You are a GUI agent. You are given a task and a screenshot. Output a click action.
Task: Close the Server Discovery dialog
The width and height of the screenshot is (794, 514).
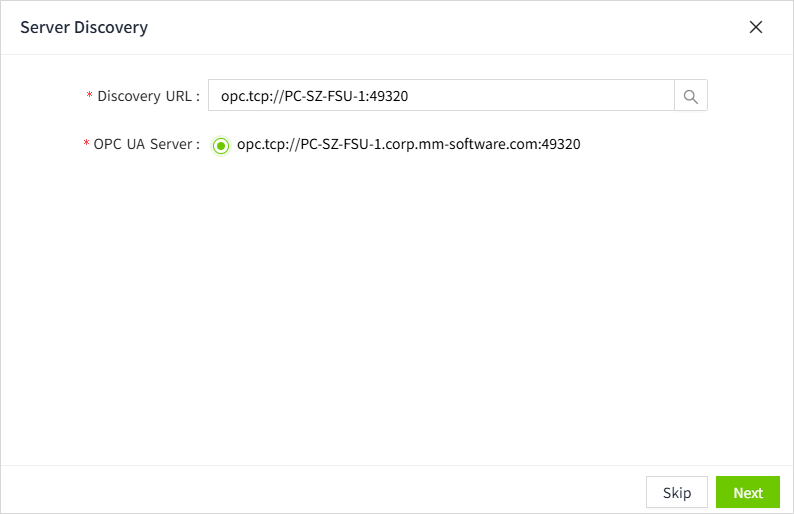click(x=756, y=27)
